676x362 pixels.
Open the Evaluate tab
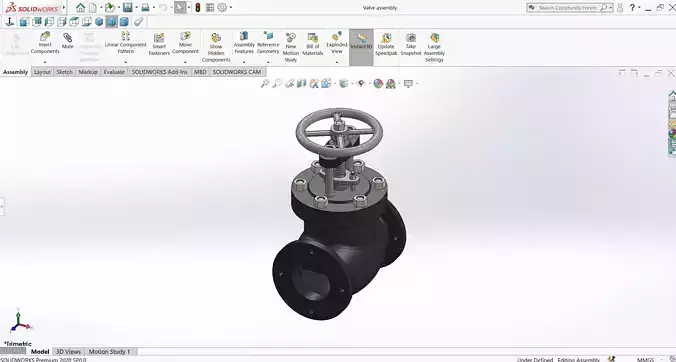point(114,72)
